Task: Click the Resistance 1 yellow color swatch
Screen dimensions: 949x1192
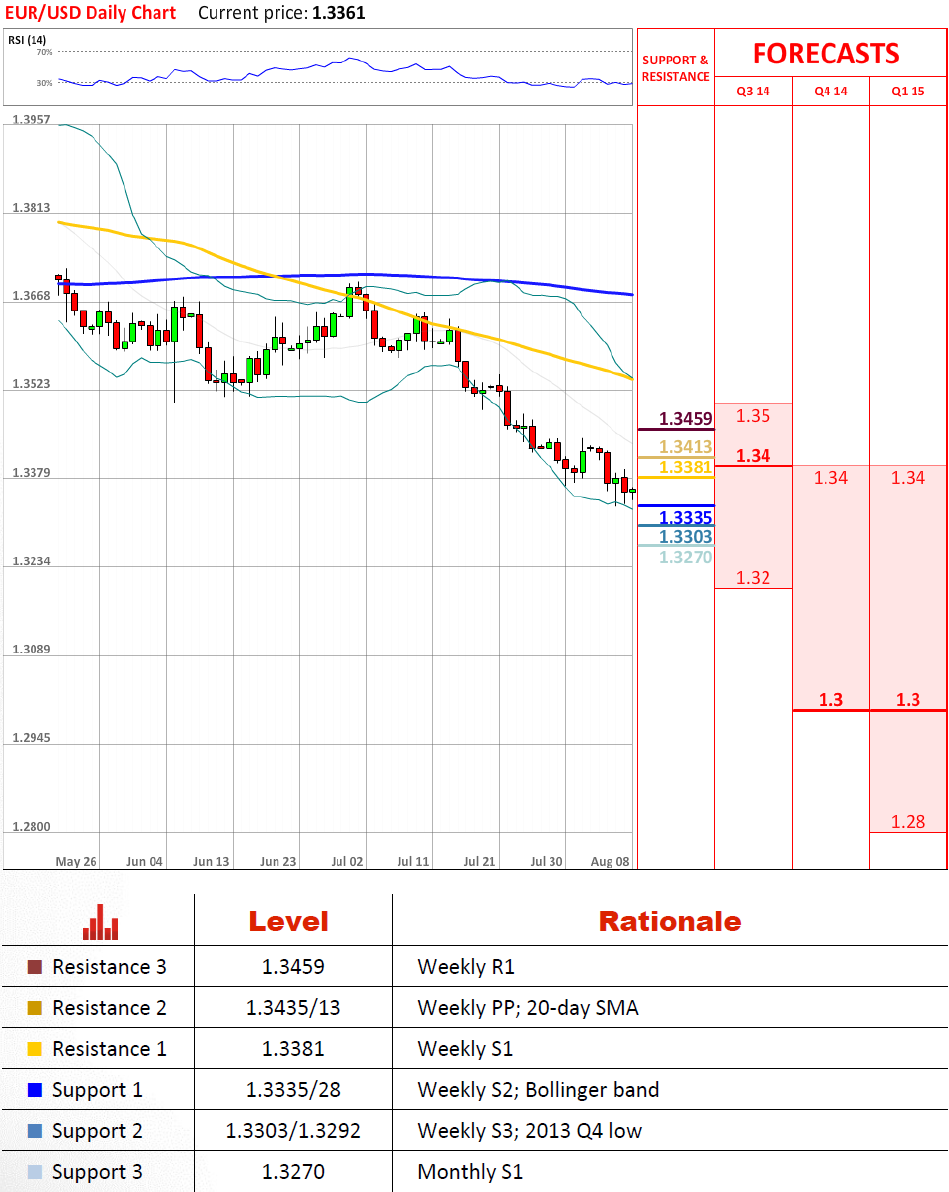Action: coord(34,1049)
